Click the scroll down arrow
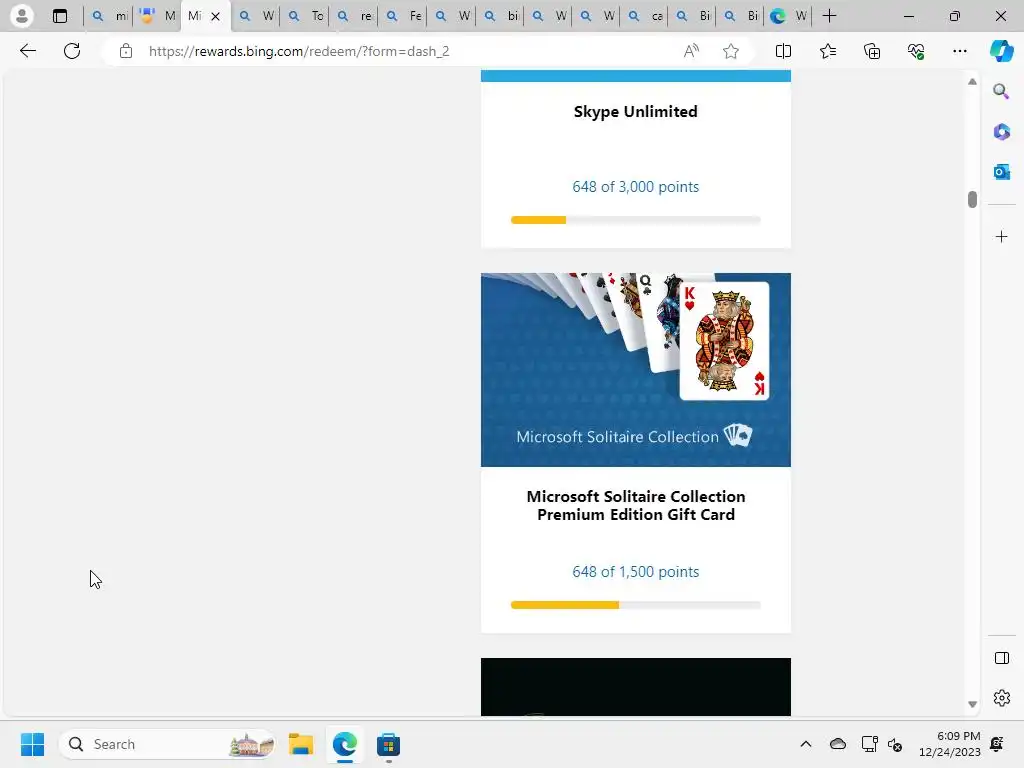This screenshot has width=1024, height=768. 972,704
